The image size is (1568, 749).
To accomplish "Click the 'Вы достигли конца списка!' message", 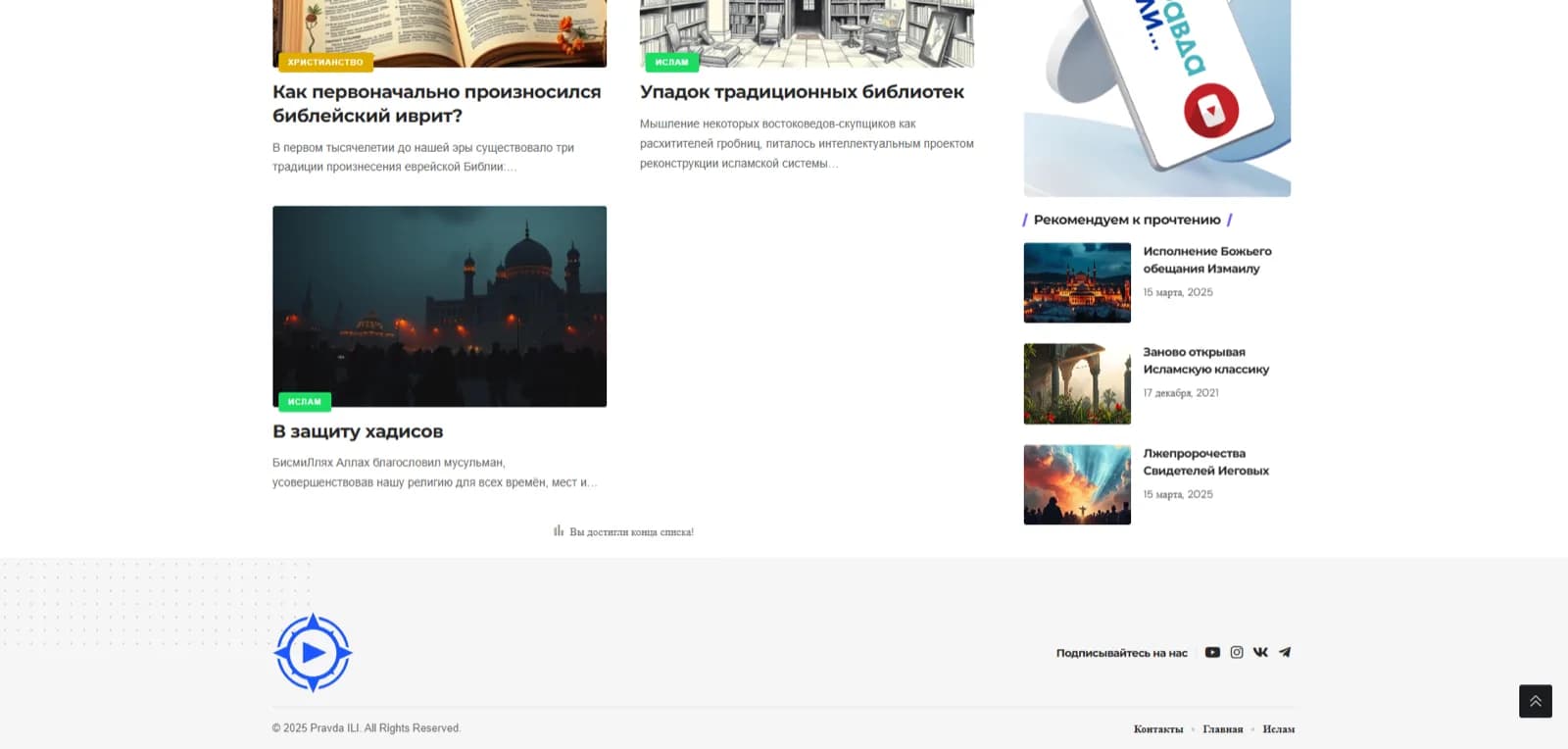I will pyautogui.click(x=631, y=532).
